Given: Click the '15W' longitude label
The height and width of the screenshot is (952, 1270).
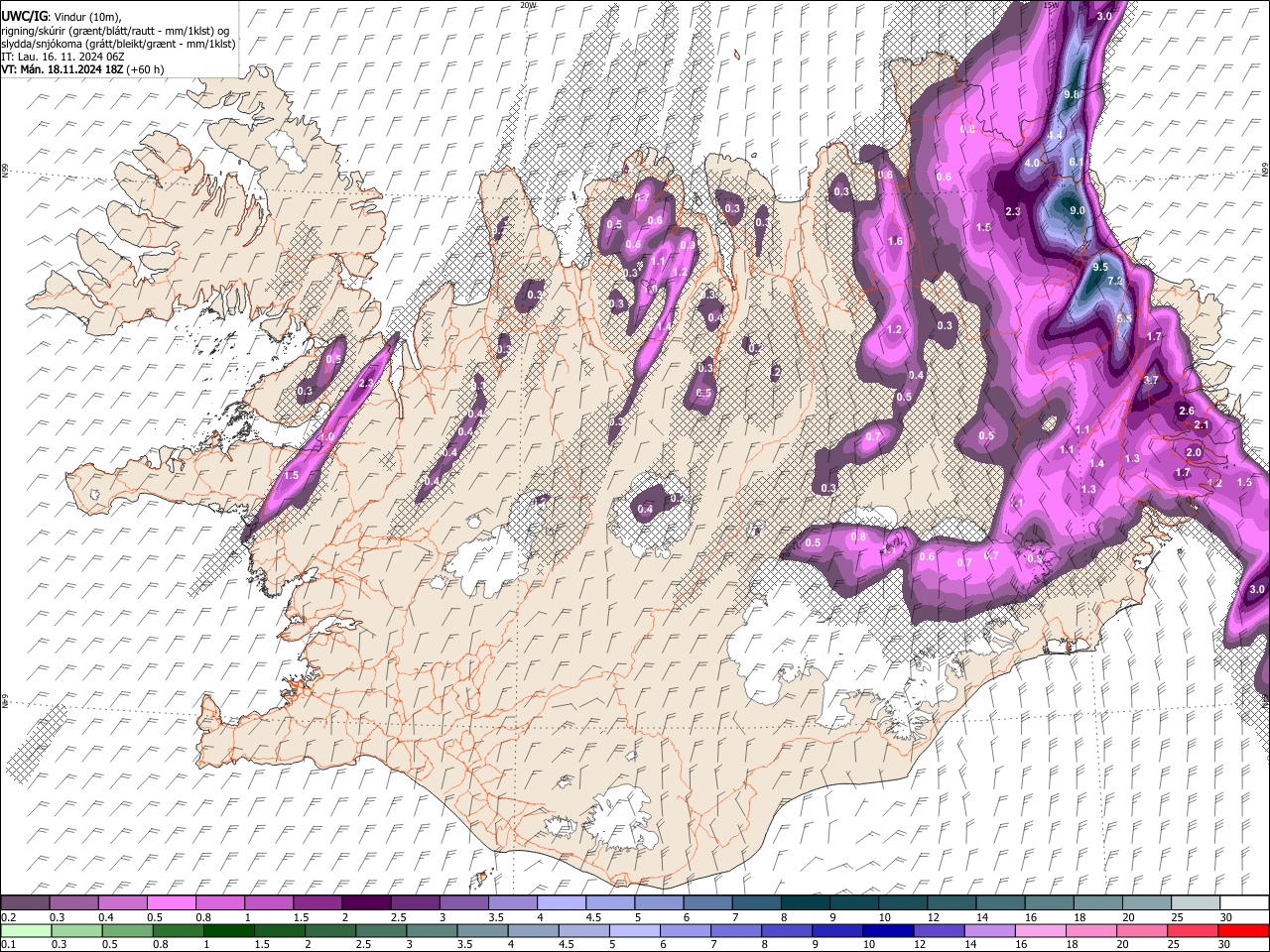Looking at the screenshot, I should [1051, 5].
